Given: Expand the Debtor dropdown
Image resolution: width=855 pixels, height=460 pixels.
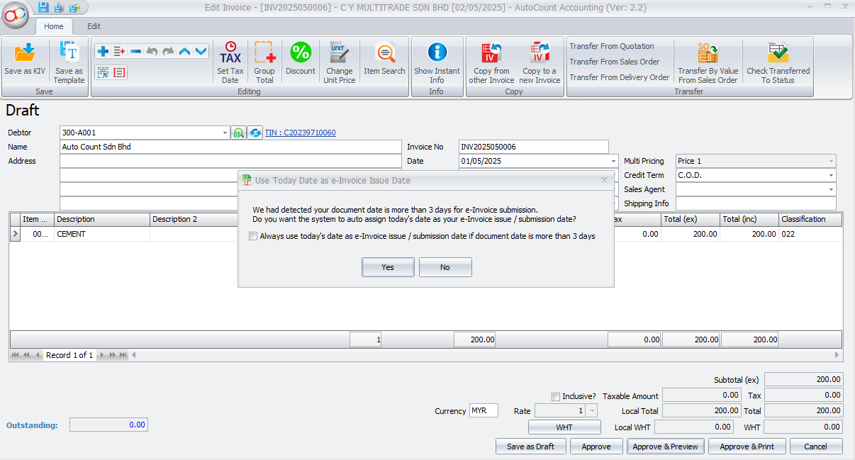Looking at the screenshot, I should pyautogui.click(x=225, y=133).
